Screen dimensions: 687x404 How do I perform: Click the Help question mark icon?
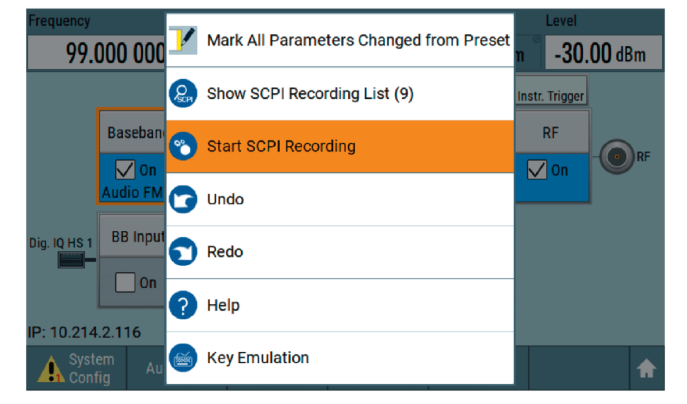pos(183,305)
